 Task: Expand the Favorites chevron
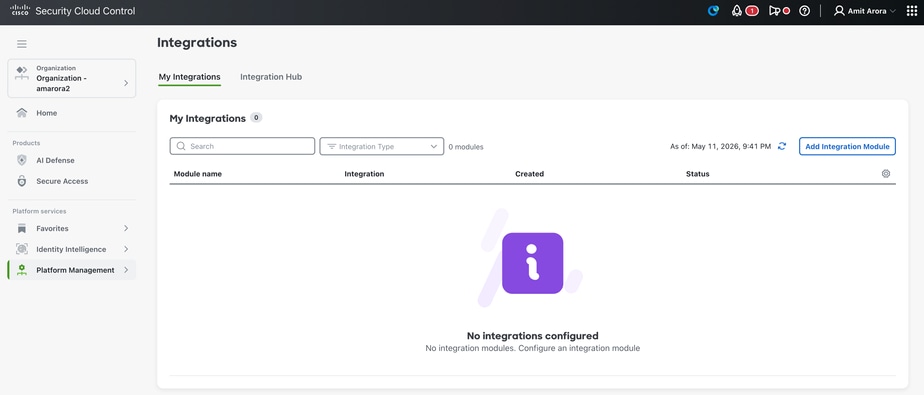click(x=126, y=228)
